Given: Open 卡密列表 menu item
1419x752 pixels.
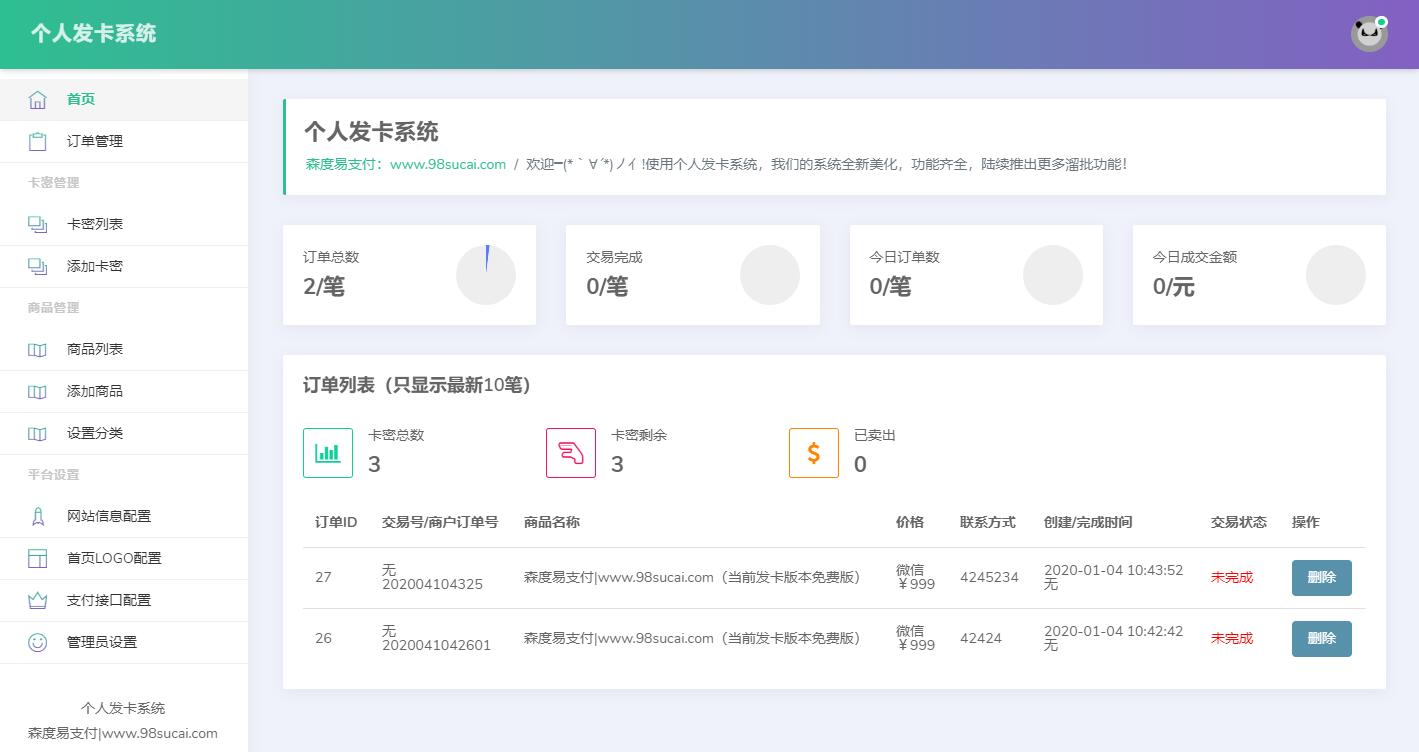Looking at the screenshot, I should coord(124,224).
